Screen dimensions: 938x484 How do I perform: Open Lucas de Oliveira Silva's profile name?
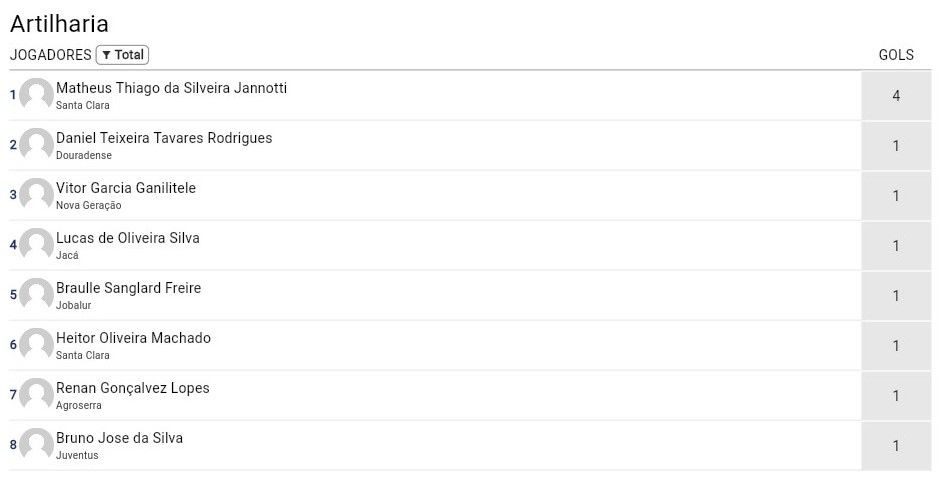pos(128,238)
